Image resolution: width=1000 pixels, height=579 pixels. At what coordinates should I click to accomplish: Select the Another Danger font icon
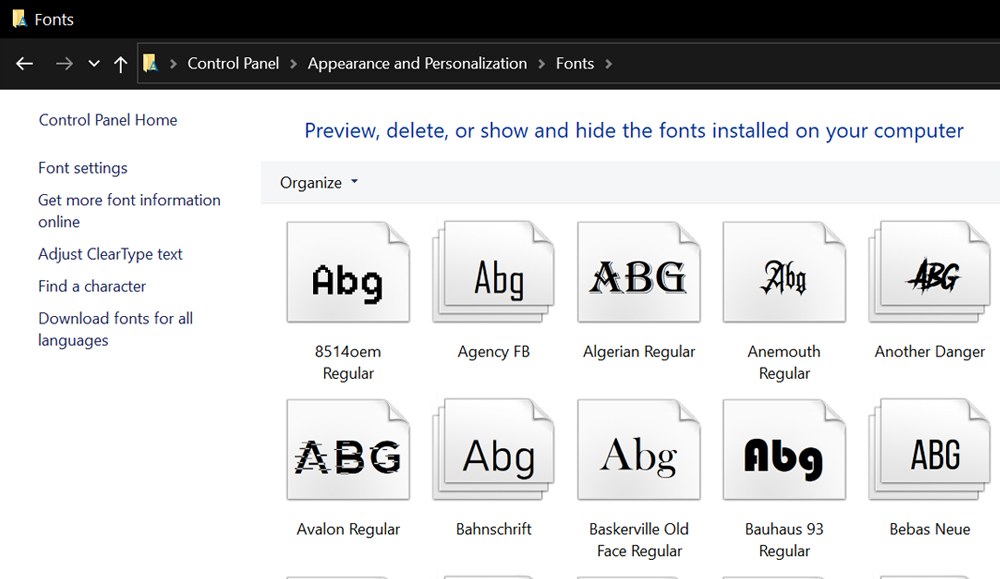coord(930,275)
